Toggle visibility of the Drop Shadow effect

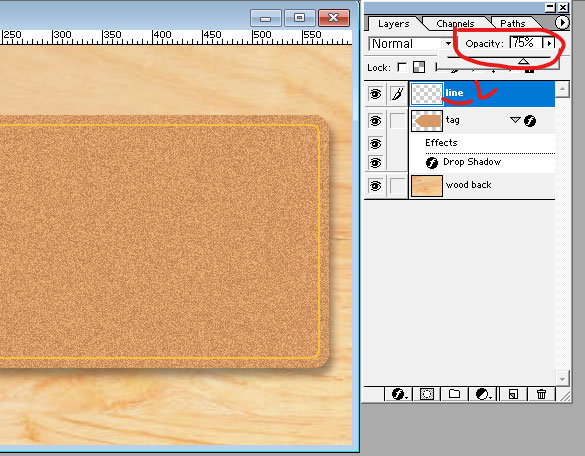pos(375,163)
